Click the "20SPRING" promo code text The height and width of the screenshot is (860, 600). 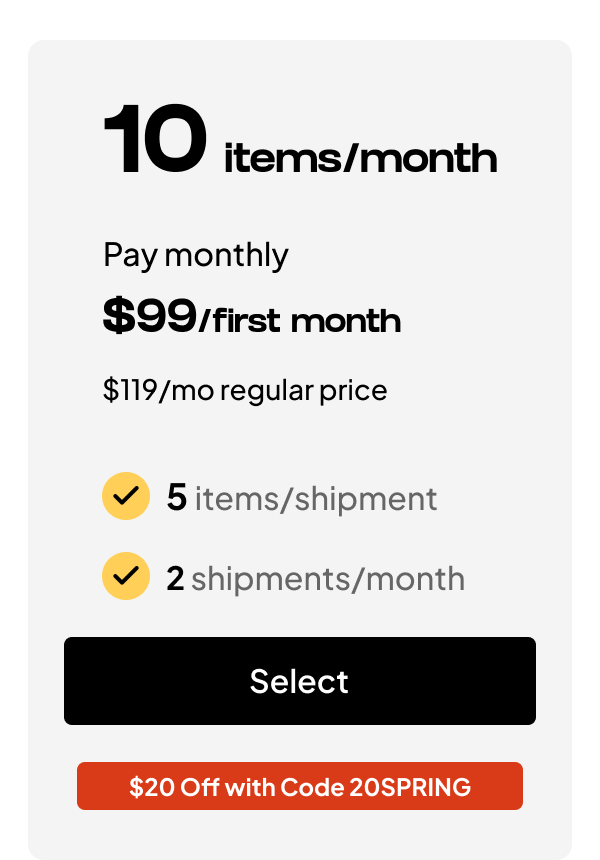[x=410, y=787]
